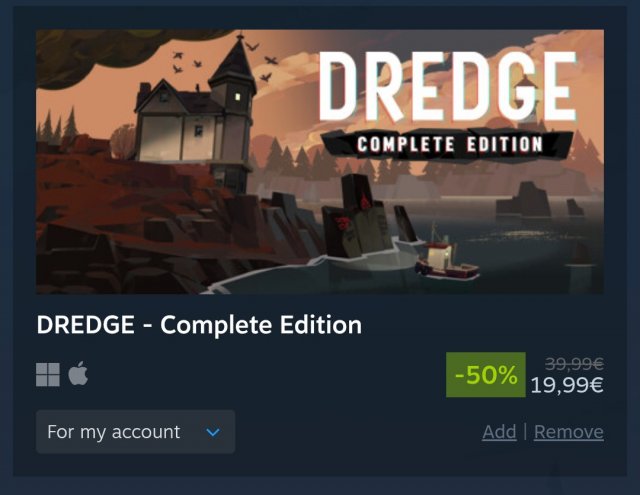Click the divider between Add and Remove
This screenshot has height=495, width=640.
(525, 432)
